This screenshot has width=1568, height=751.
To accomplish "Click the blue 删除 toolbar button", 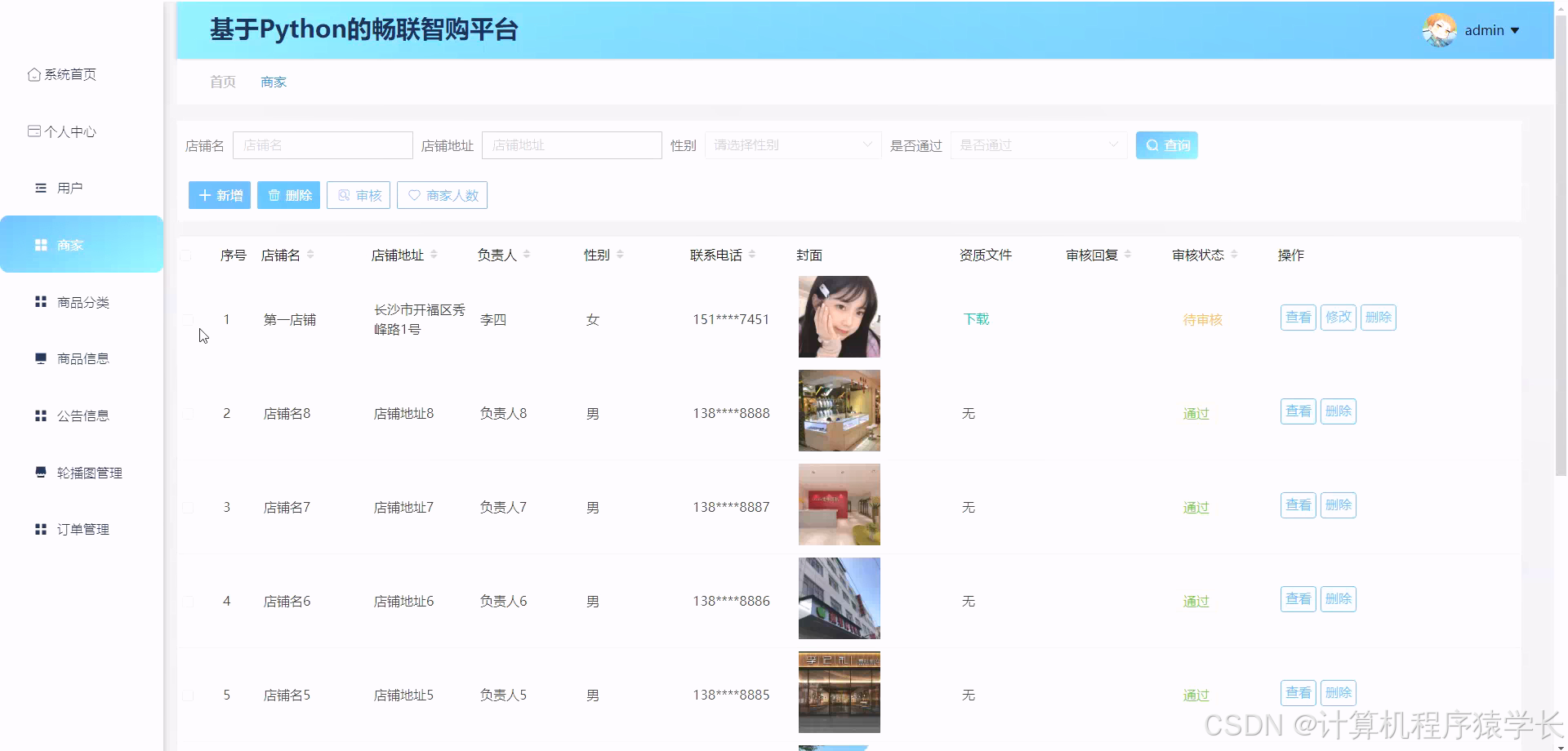I will click(x=288, y=195).
